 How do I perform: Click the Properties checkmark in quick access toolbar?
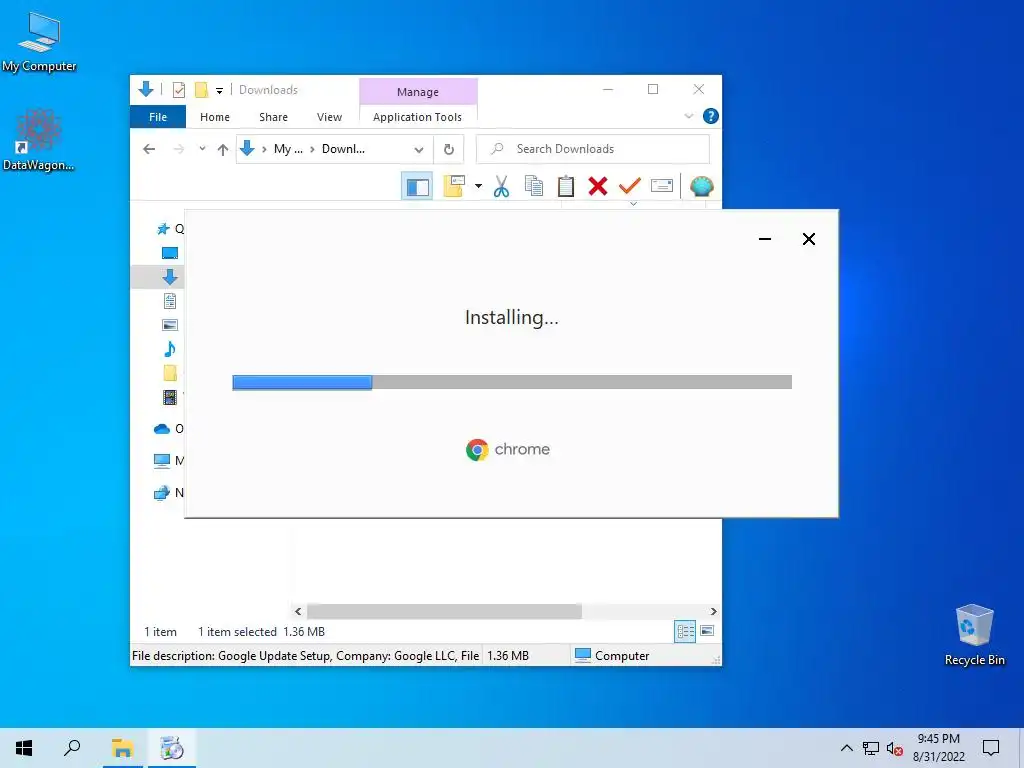[178, 89]
